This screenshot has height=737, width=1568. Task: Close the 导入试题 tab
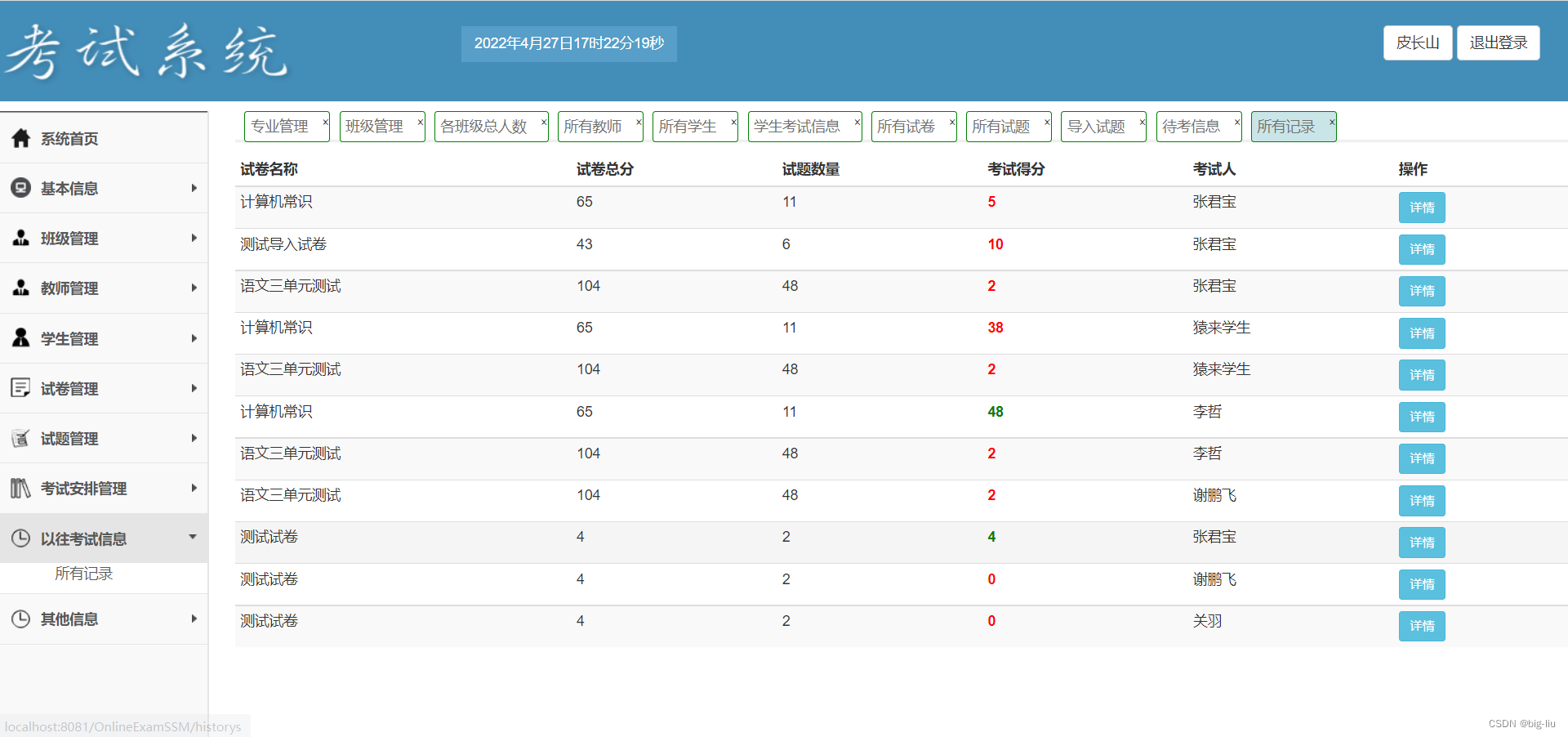(1143, 122)
